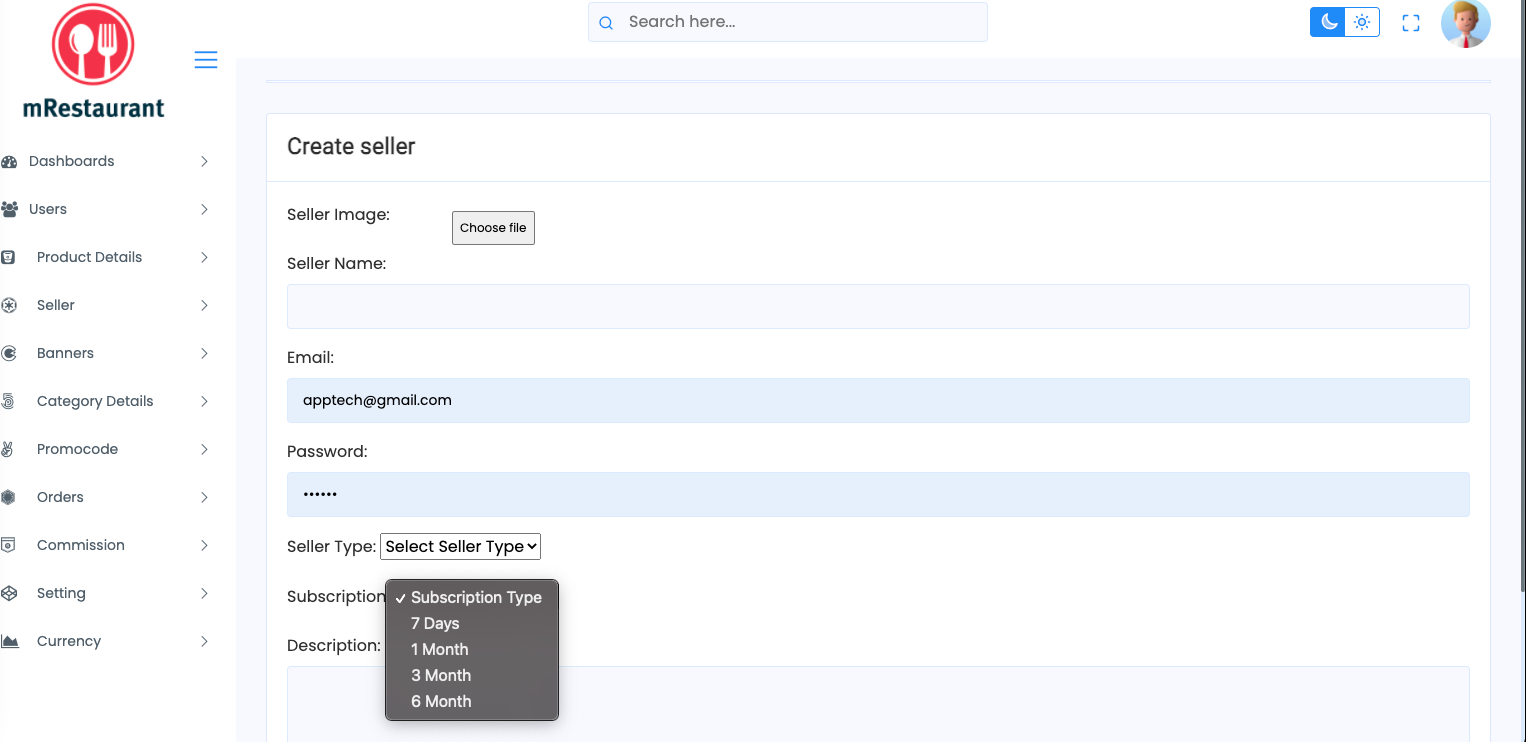Expand the Promocode chevron
The height and width of the screenshot is (742, 1526).
(204, 449)
